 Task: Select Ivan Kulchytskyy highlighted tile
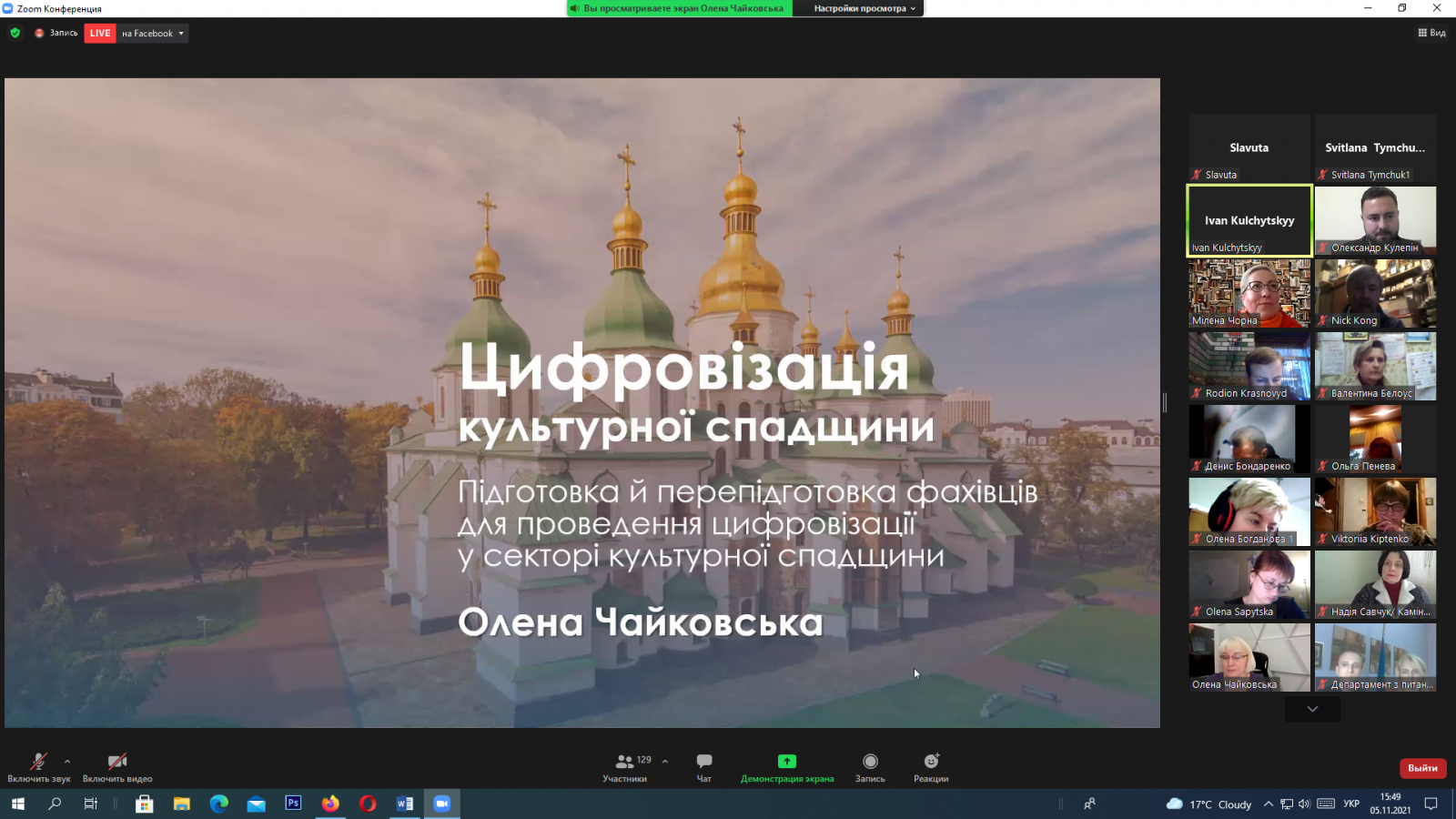click(1249, 220)
